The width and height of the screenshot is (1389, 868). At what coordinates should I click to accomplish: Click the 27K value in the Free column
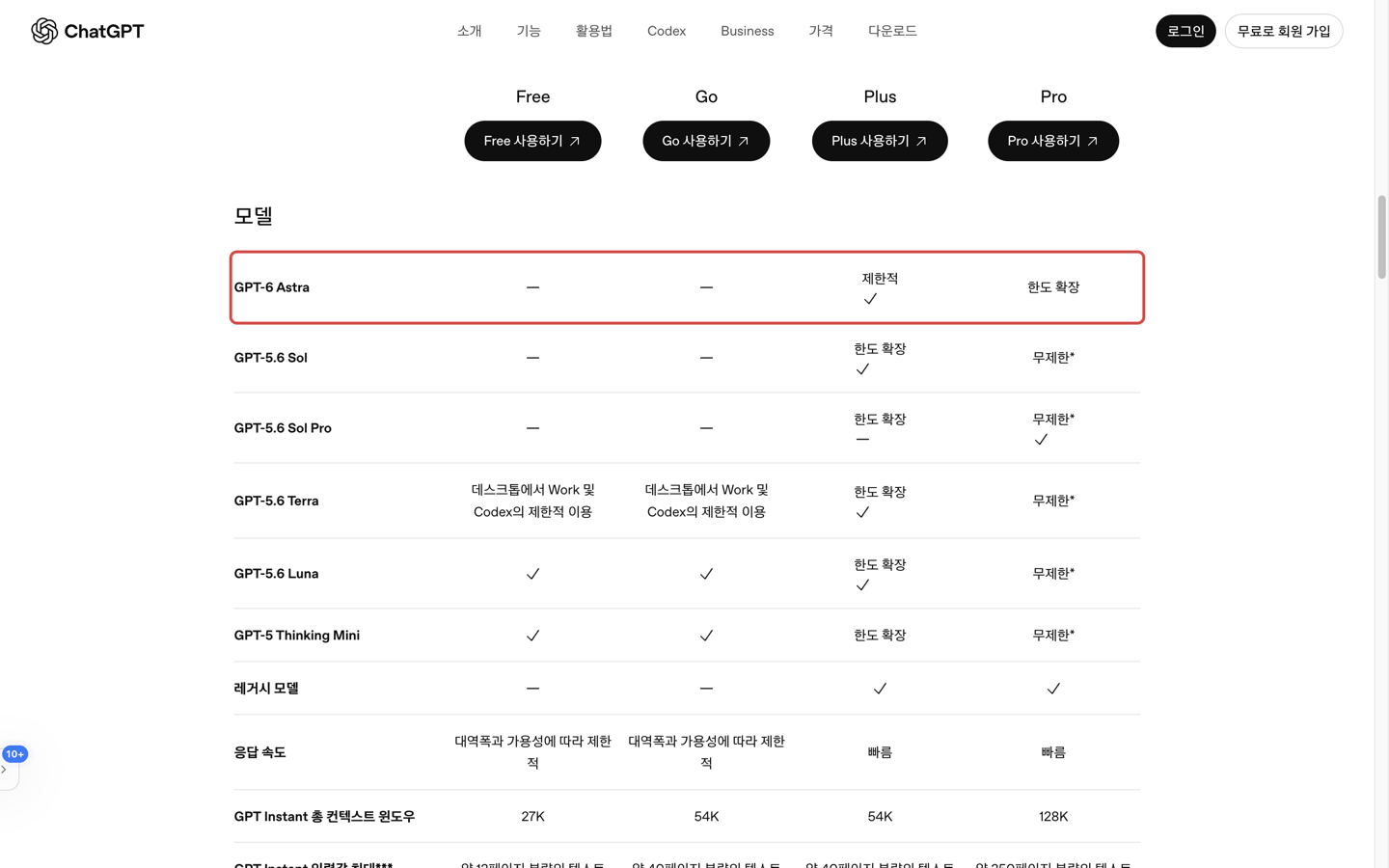(532, 816)
